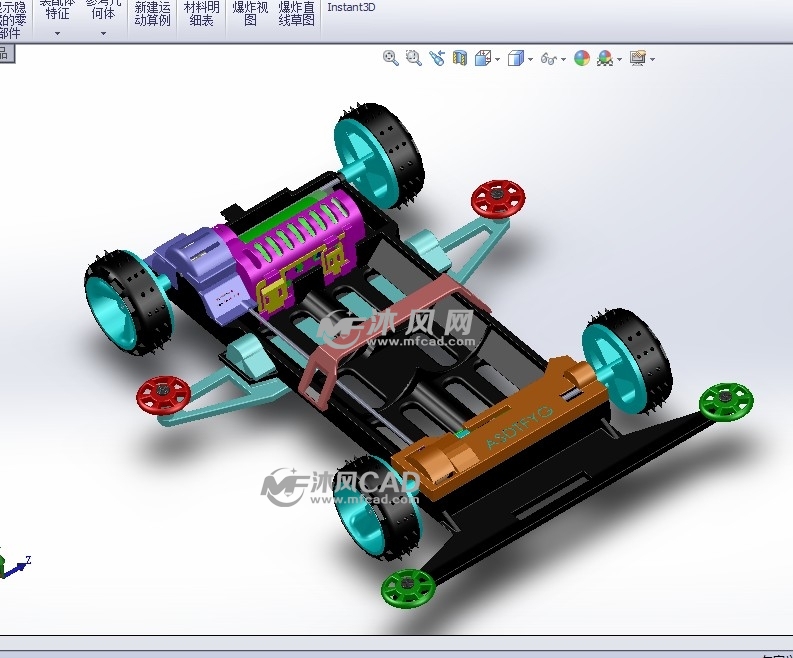Screen dimensions: 793x658
Task: Activate the Section View icon
Action: pos(460,59)
